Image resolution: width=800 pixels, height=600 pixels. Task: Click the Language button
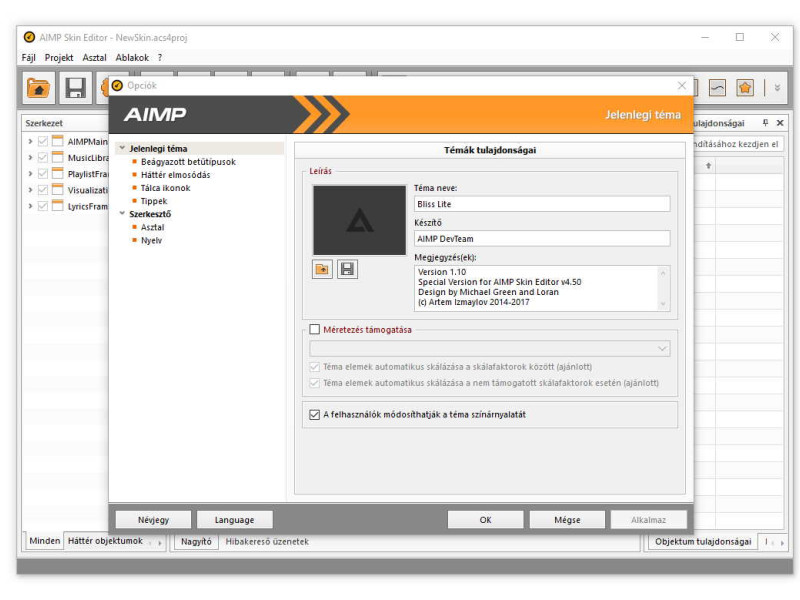click(x=235, y=520)
